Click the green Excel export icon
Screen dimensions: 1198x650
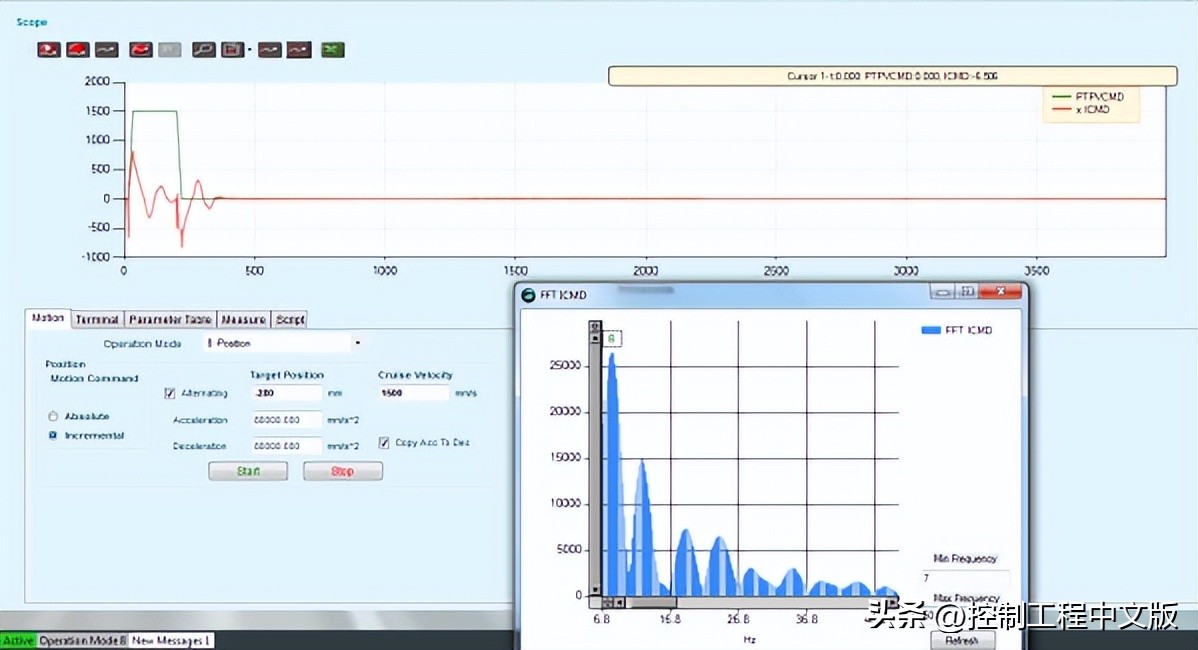click(x=332, y=50)
